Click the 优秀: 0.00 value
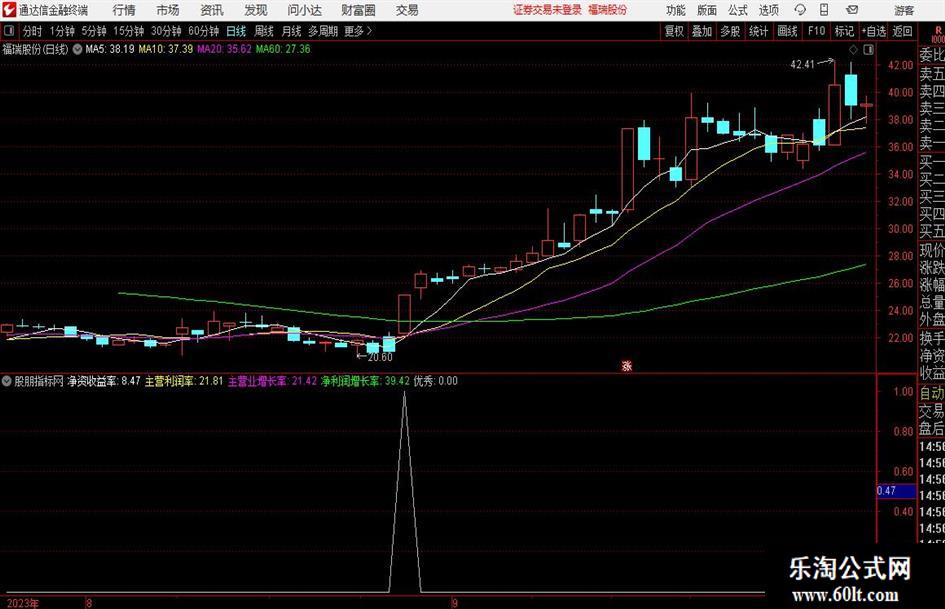This screenshot has width=945, height=609. (x=435, y=381)
